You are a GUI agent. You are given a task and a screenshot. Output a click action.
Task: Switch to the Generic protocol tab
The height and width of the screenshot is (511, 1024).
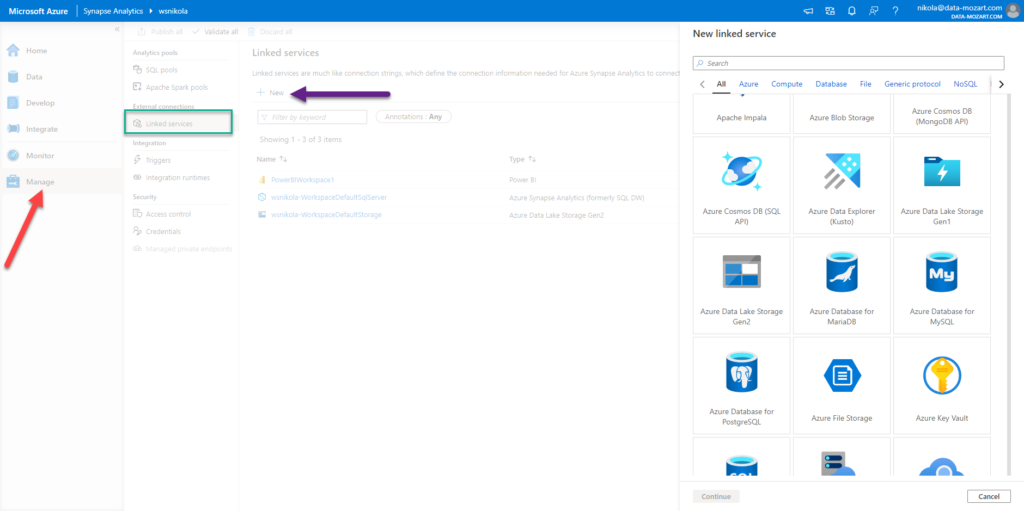point(912,84)
